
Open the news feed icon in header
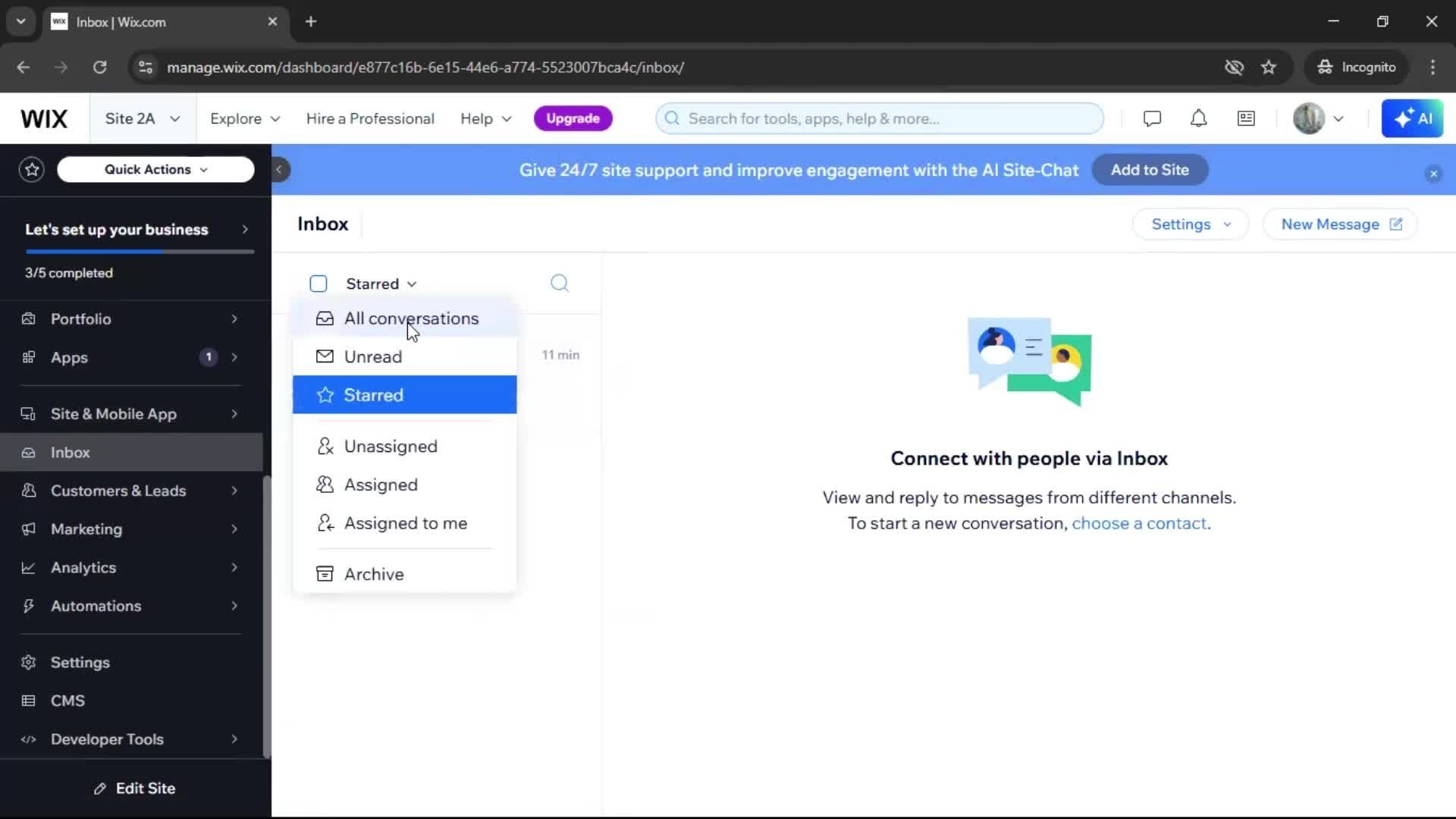click(x=1246, y=119)
